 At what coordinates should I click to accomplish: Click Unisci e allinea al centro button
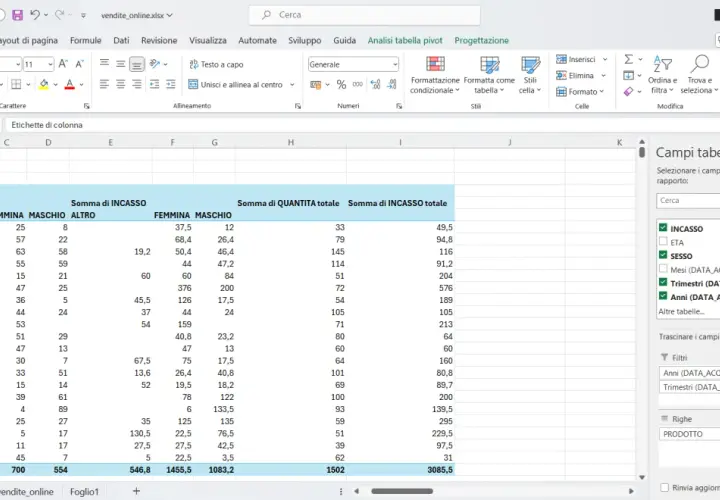click(236, 84)
